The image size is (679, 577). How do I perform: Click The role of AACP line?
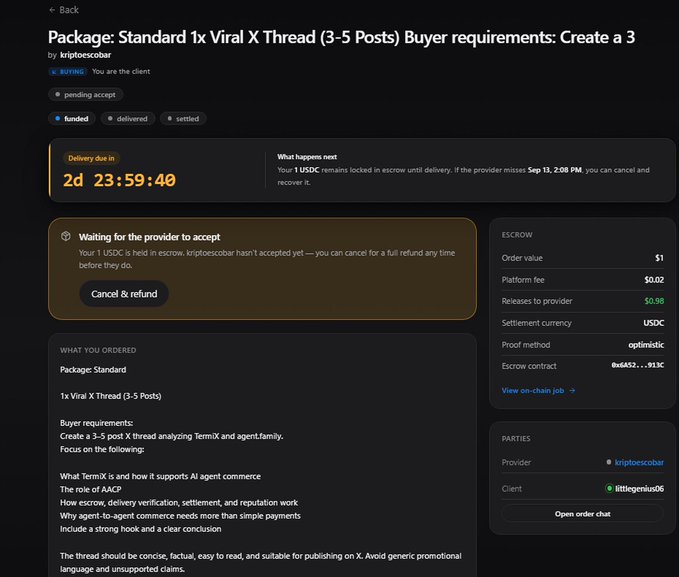(x=91, y=489)
